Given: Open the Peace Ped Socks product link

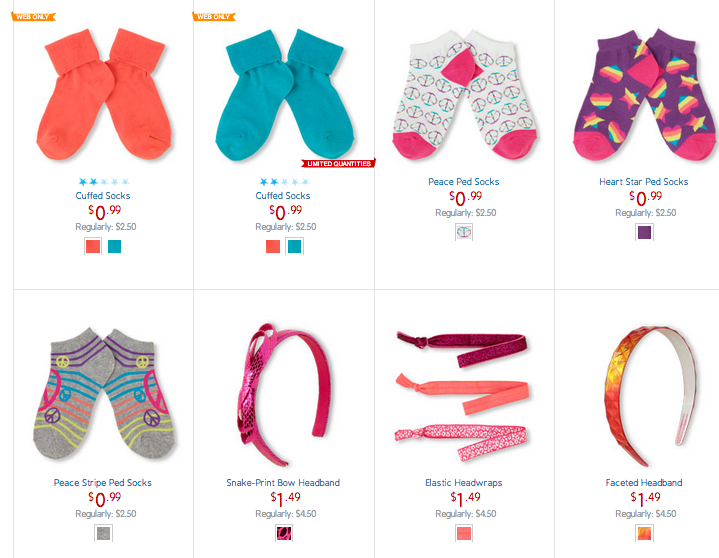Looking at the screenshot, I should pos(464,182).
